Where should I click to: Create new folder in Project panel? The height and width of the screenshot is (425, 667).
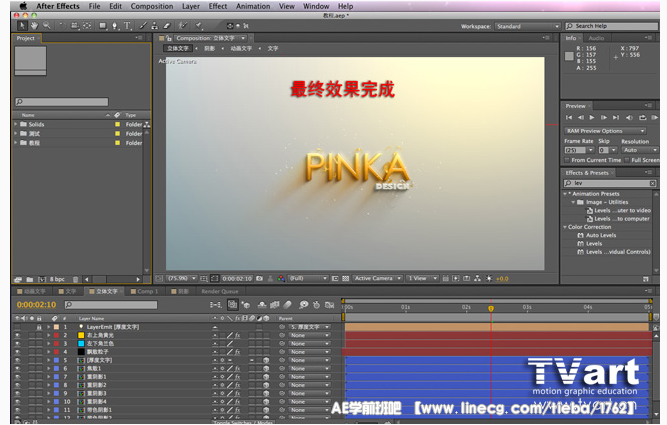29,280
